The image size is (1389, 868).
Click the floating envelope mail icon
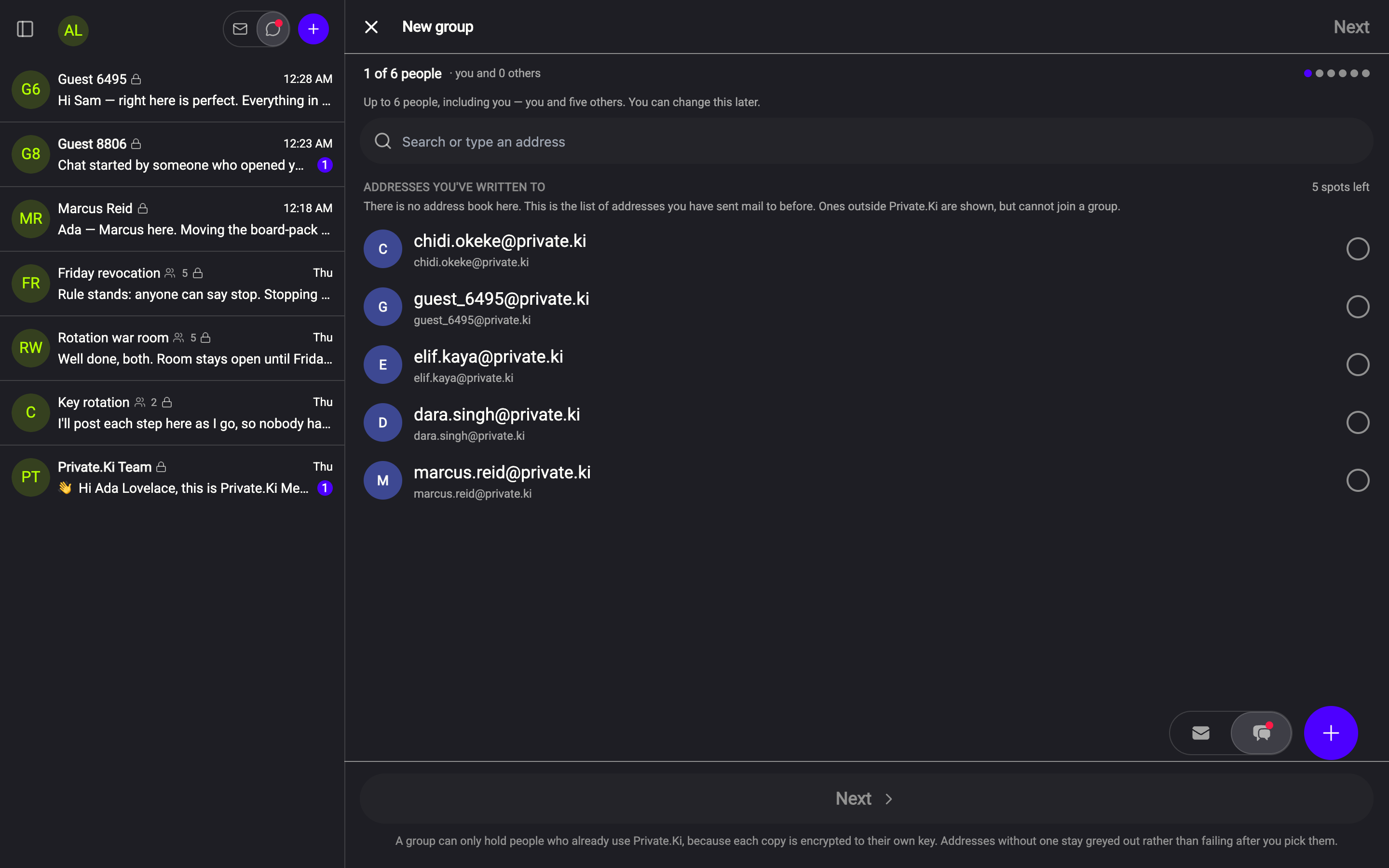(x=1201, y=732)
